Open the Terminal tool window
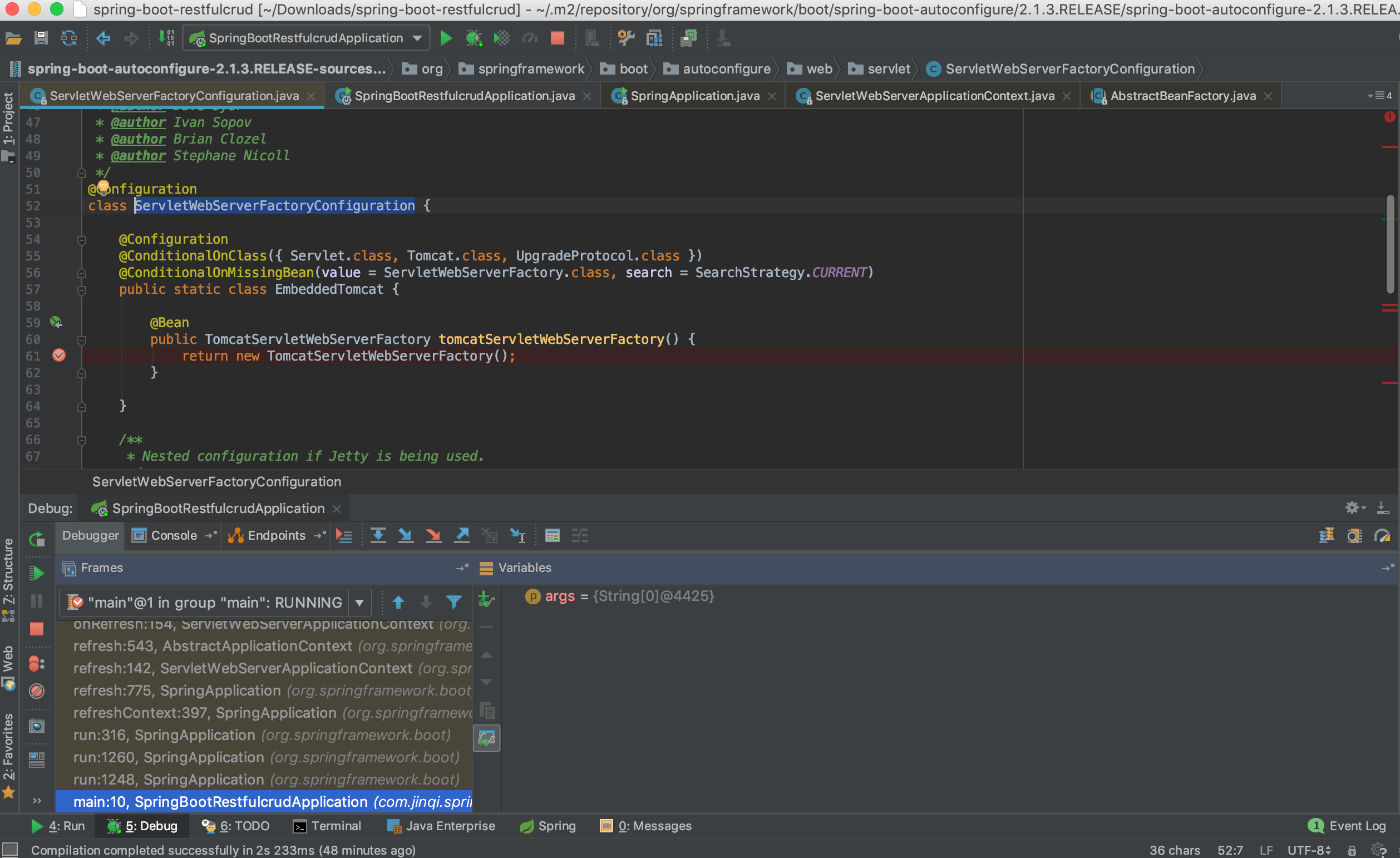This screenshot has width=1400, height=858. click(x=327, y=826)
